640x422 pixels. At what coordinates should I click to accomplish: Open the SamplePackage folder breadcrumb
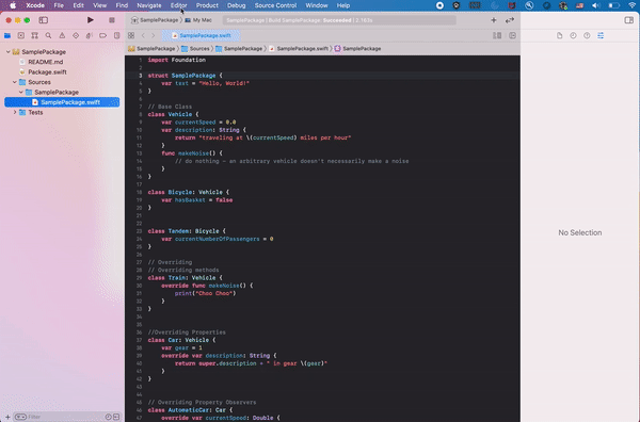(x=239, y=49)
